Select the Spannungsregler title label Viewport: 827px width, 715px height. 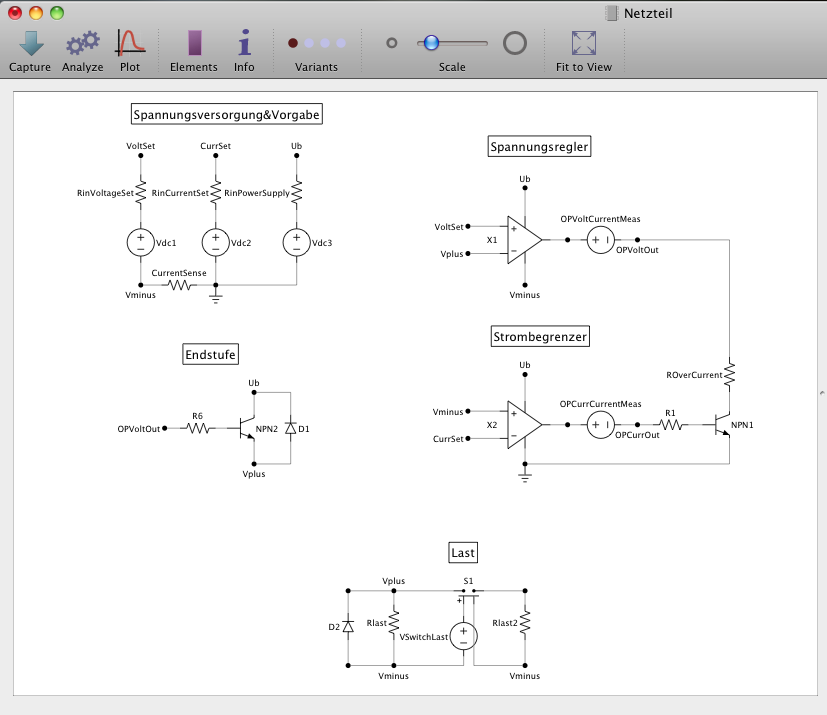[x=539, y=147]
